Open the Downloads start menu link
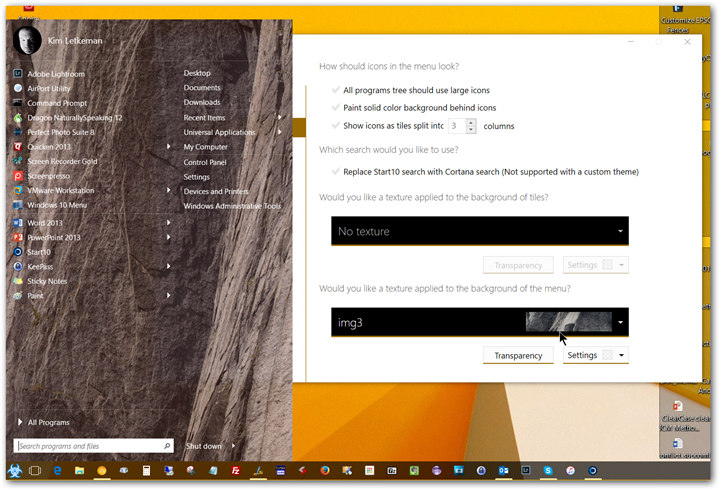 click(202, 102)
